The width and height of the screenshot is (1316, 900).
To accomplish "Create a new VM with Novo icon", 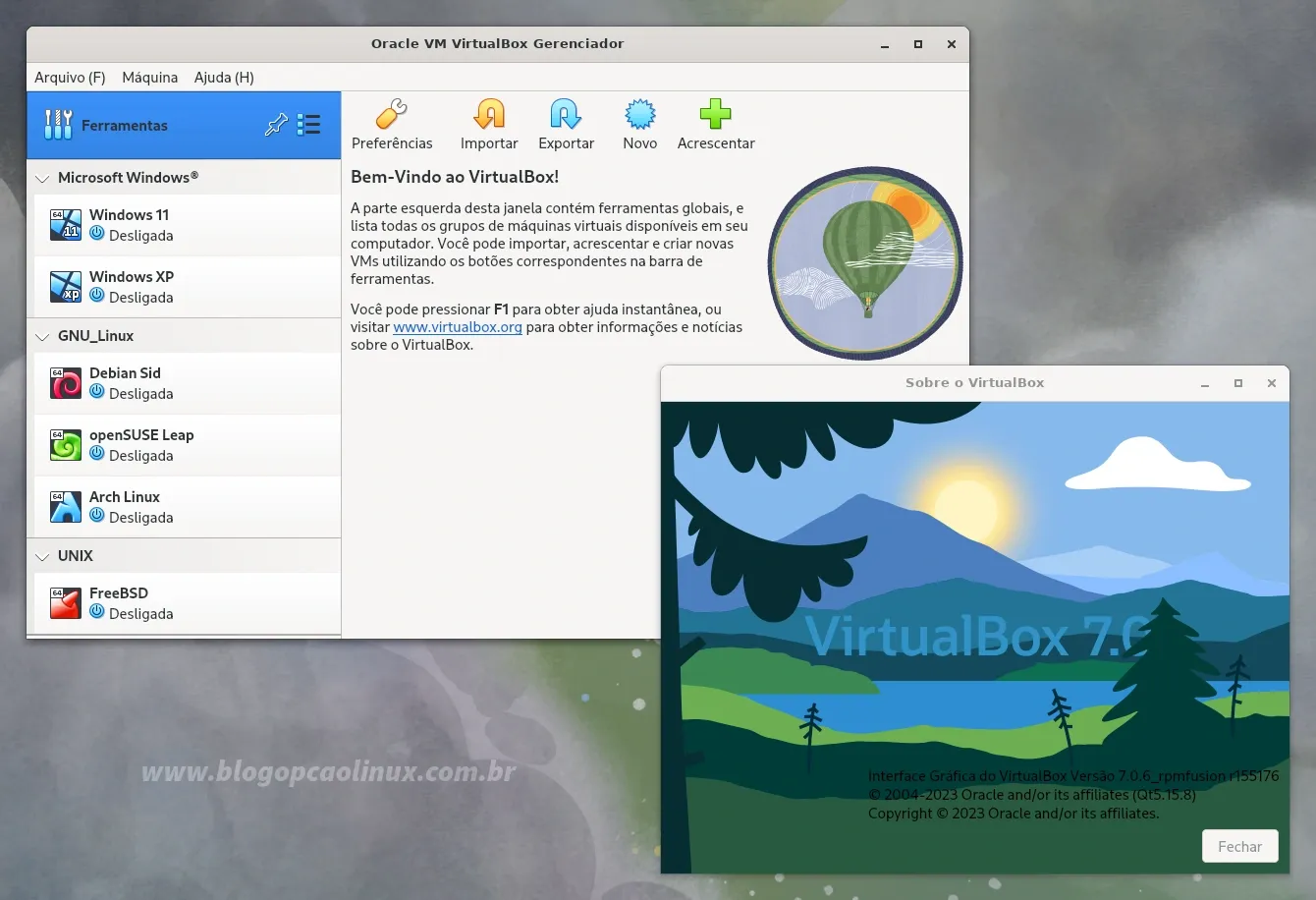I will coord(640,115).
